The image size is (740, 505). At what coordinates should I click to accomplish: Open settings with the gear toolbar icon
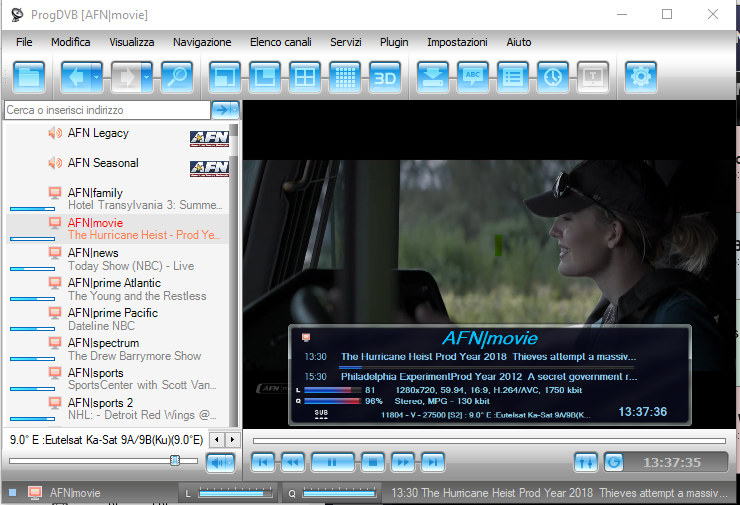(641, 77)
